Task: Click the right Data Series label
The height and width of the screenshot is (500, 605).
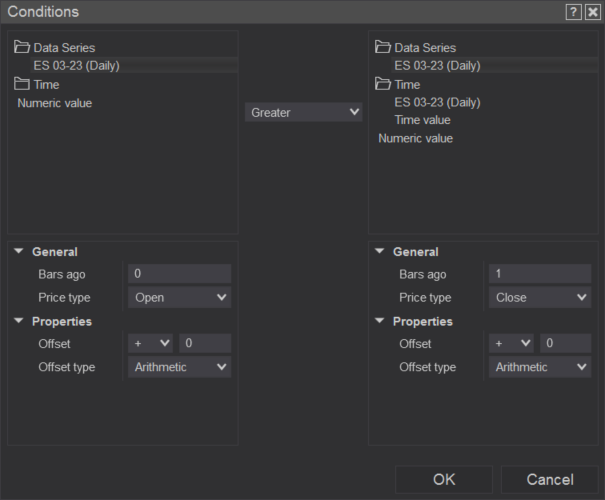Action: 425,48
